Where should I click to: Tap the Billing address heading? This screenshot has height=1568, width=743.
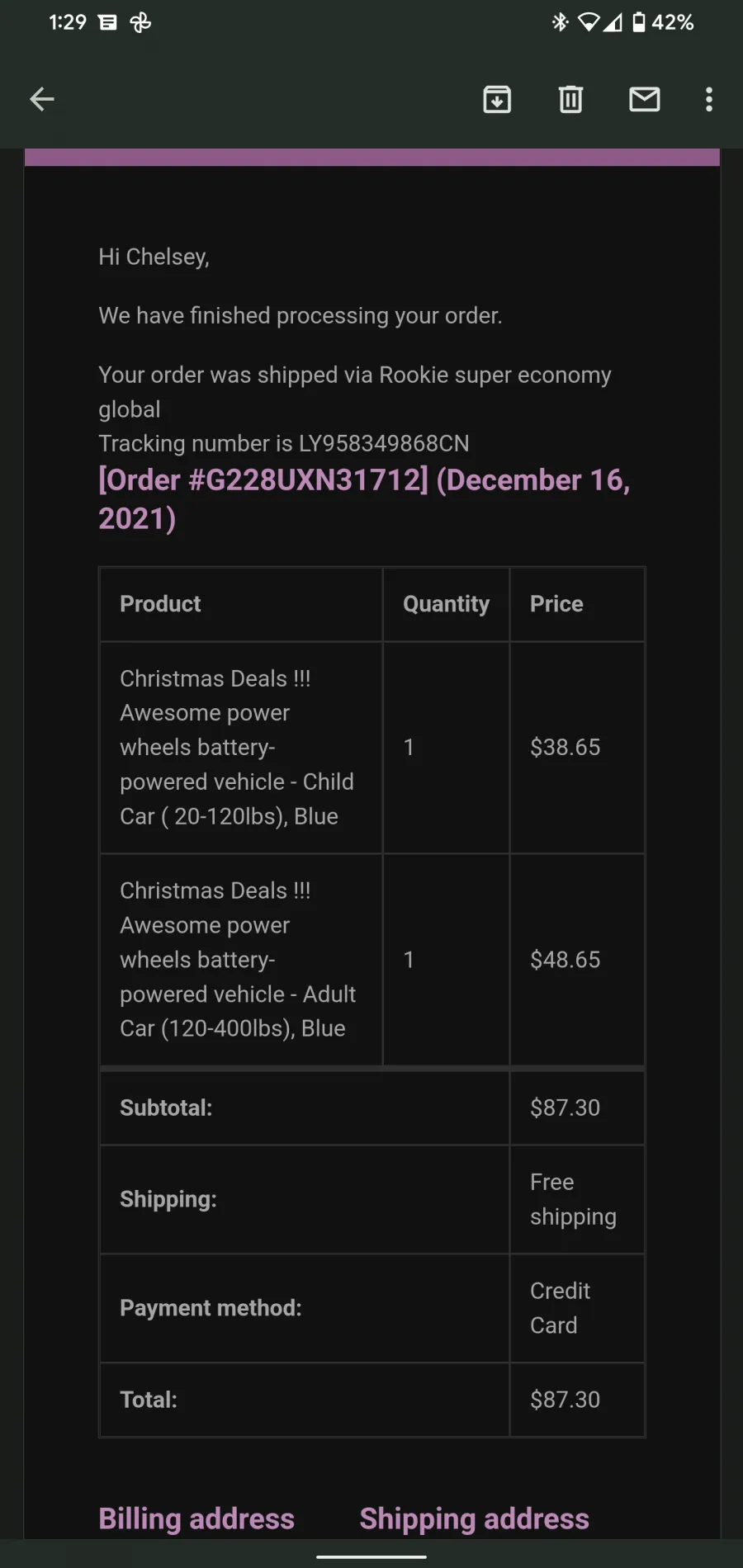pyautogui.click(x=196, y=1519)
